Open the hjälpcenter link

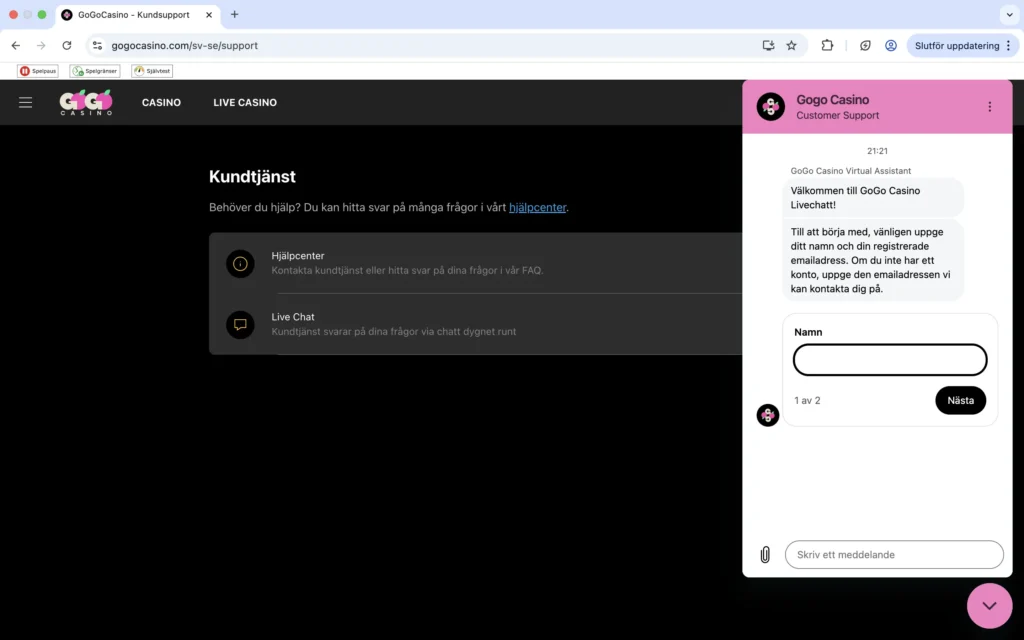538,207
